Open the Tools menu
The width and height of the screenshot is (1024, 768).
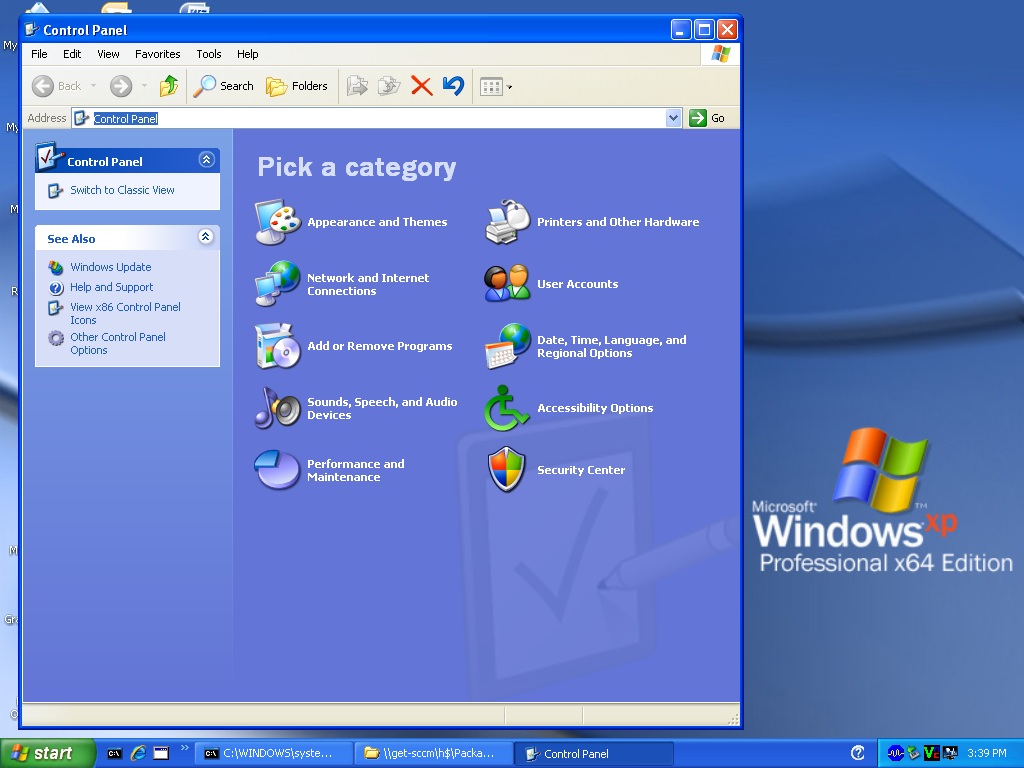coord(208,54)
